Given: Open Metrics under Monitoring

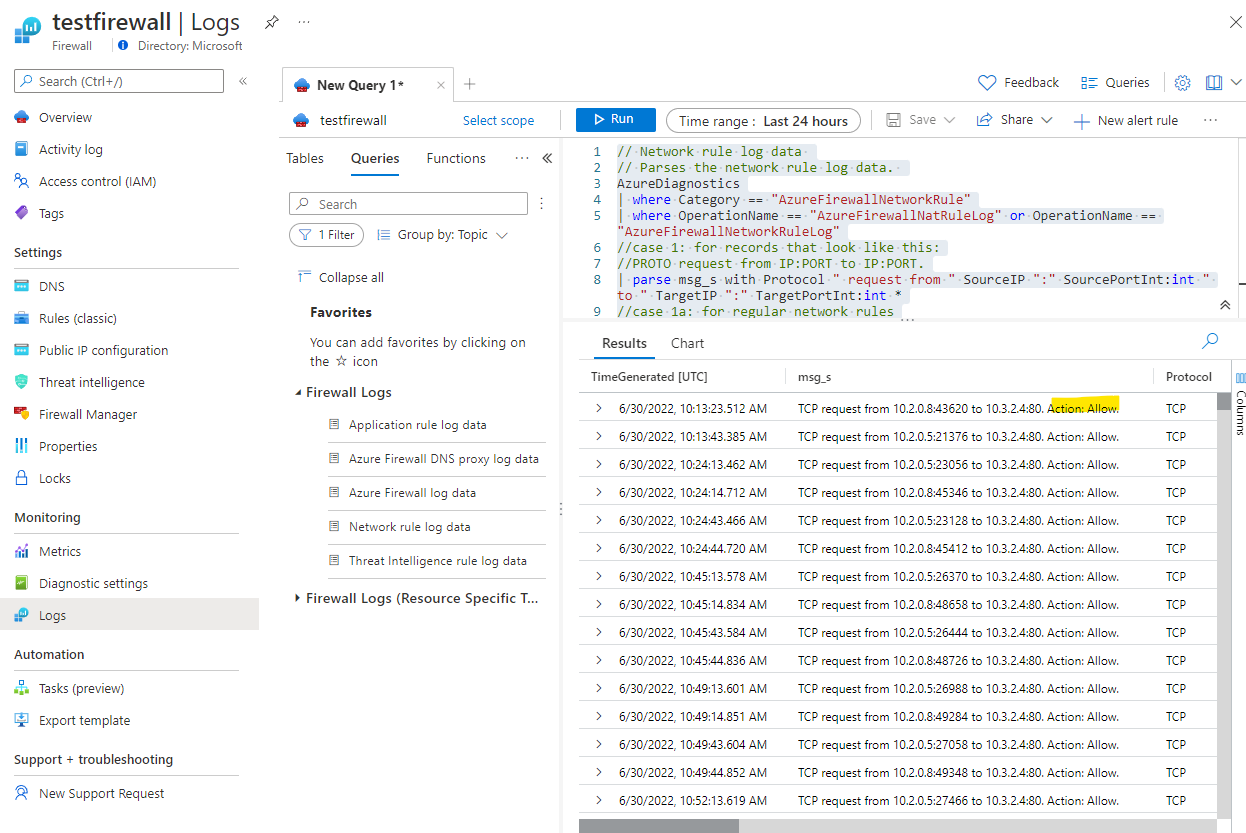Looking at the screenshot, I should [x=60, y=551].
